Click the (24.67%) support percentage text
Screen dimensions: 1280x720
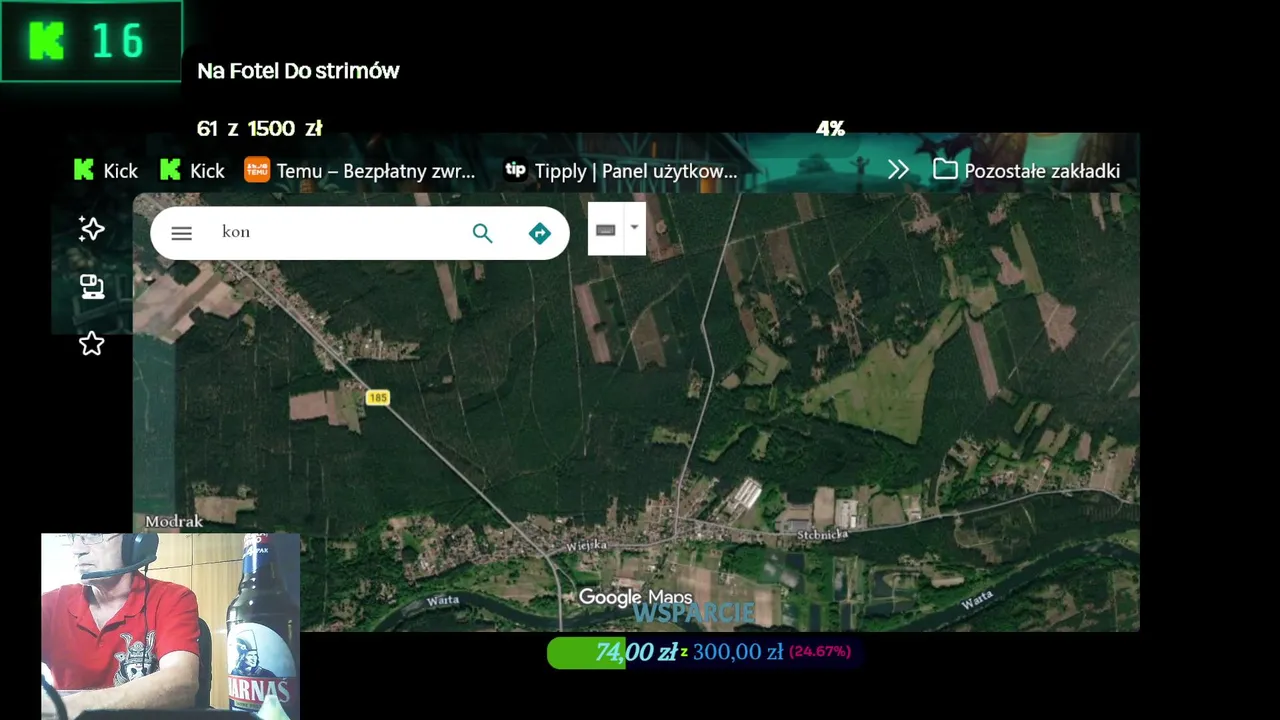tap(820, 652)
